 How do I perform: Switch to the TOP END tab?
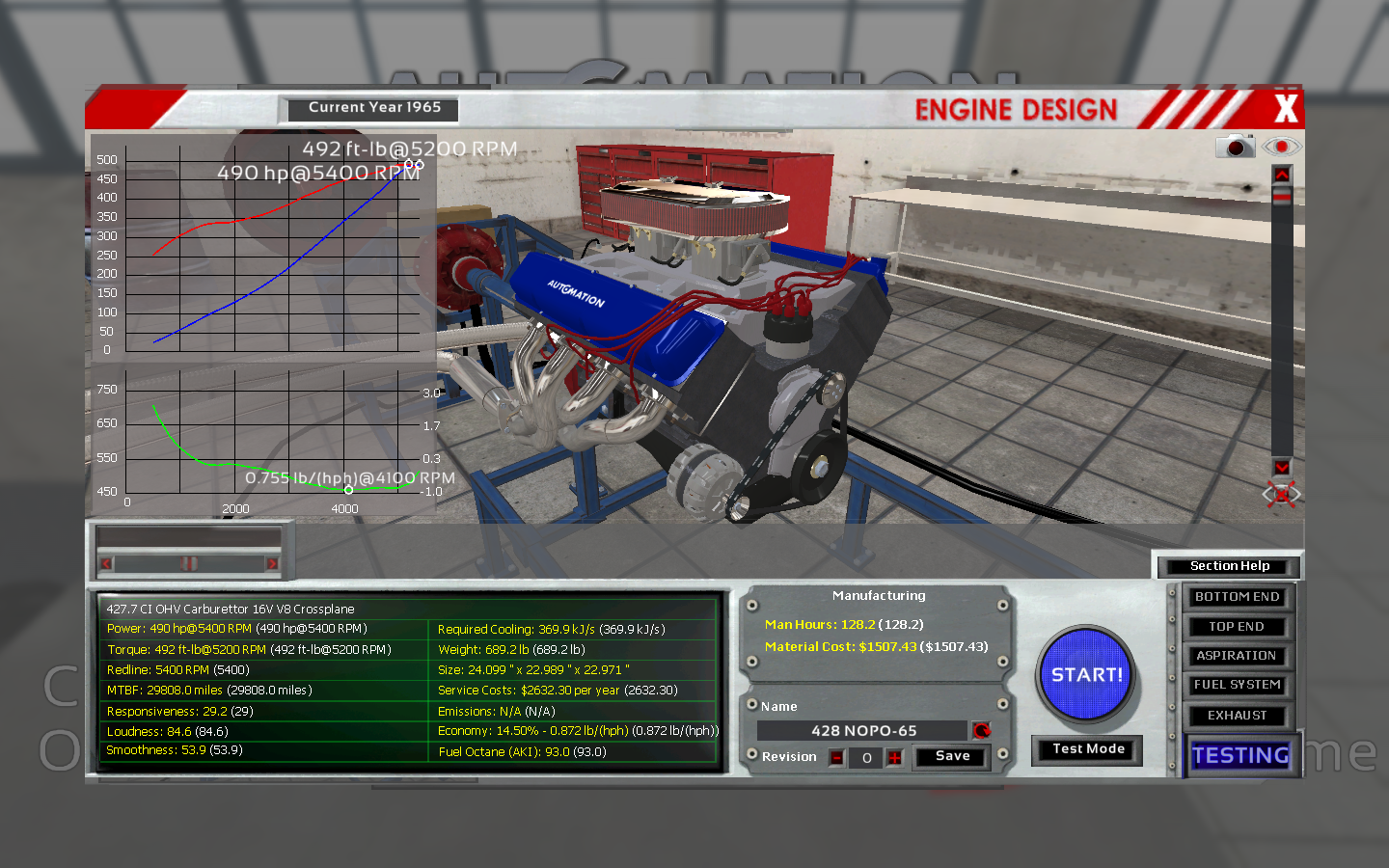1237,627
